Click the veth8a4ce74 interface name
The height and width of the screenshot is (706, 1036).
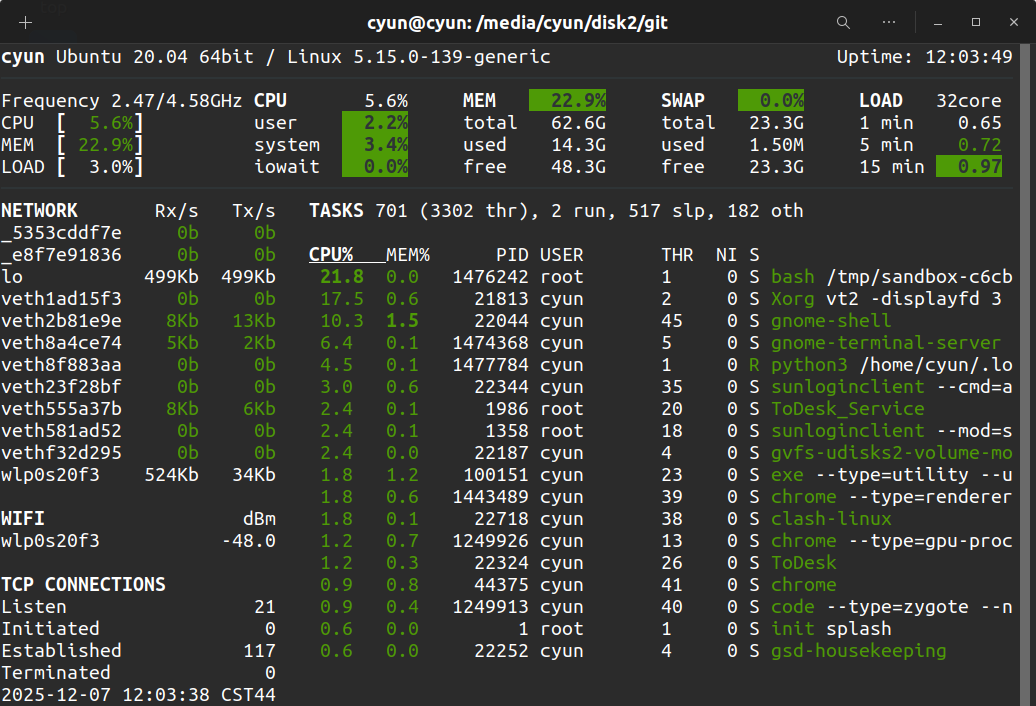coord(61,343)
